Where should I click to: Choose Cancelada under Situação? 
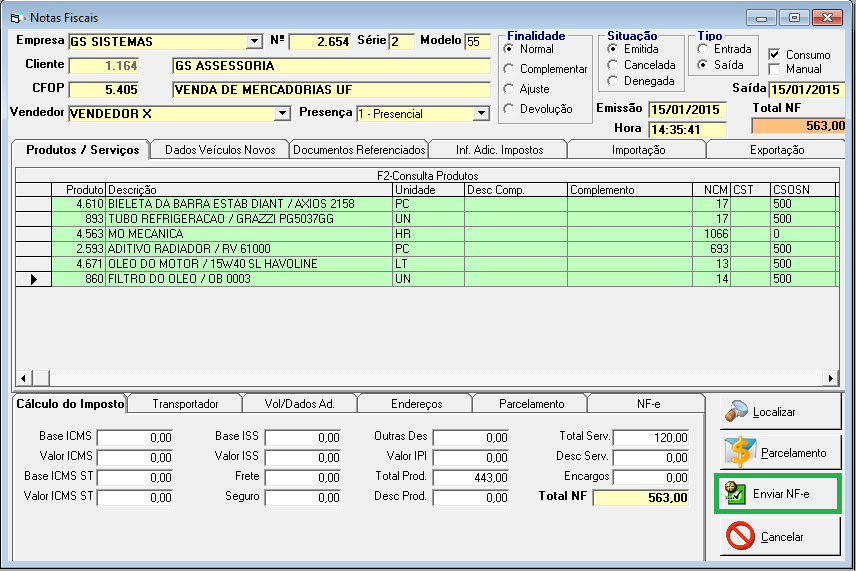pyautogui.click(x=613, y=65)
